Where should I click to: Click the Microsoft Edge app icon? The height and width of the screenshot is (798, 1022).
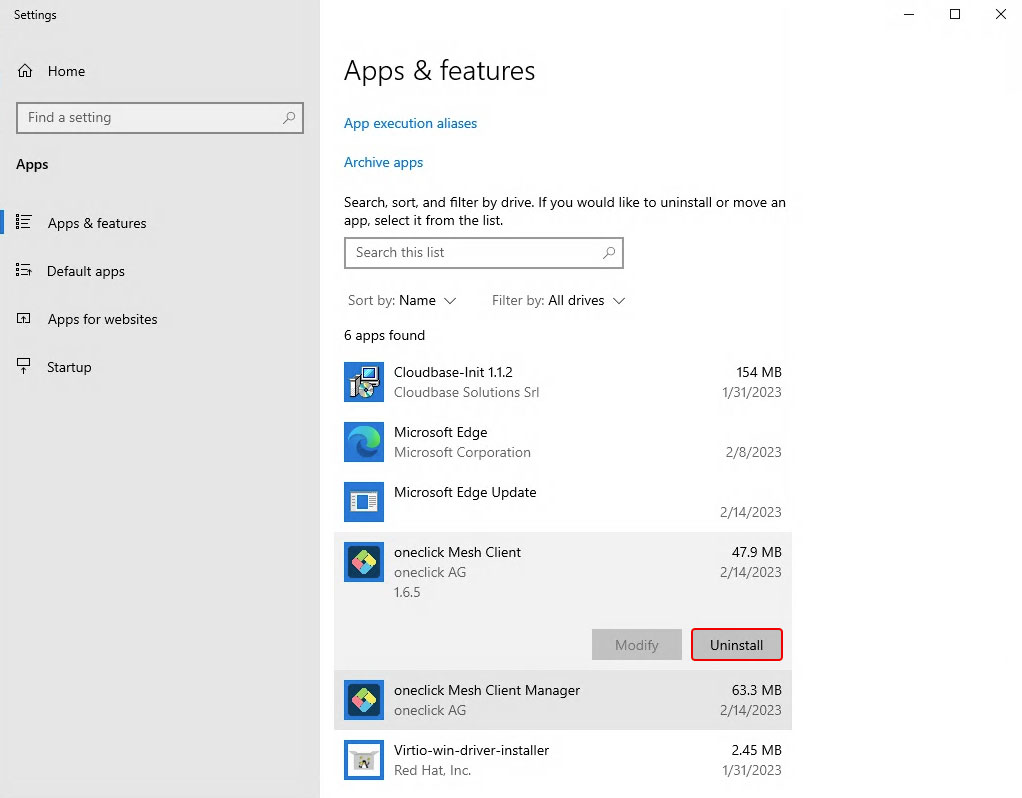(x=364, y=442)
